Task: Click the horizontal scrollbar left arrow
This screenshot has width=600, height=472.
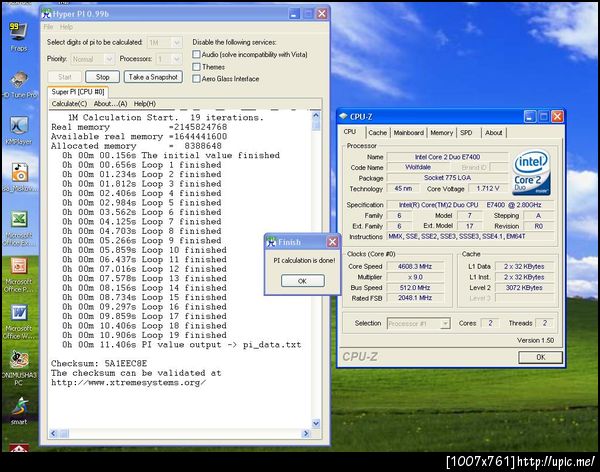Action: [53, 433]
